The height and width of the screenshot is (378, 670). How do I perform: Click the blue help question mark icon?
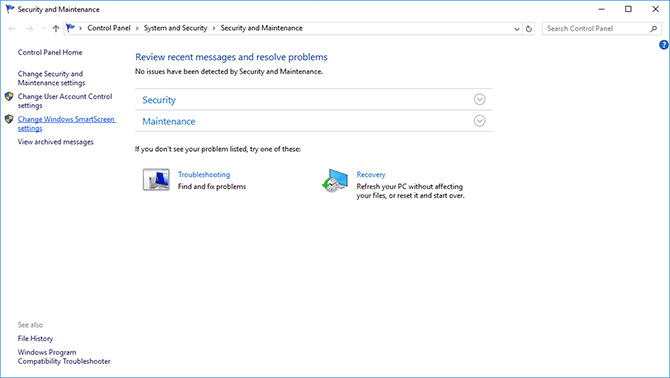(x=664, y=44)
